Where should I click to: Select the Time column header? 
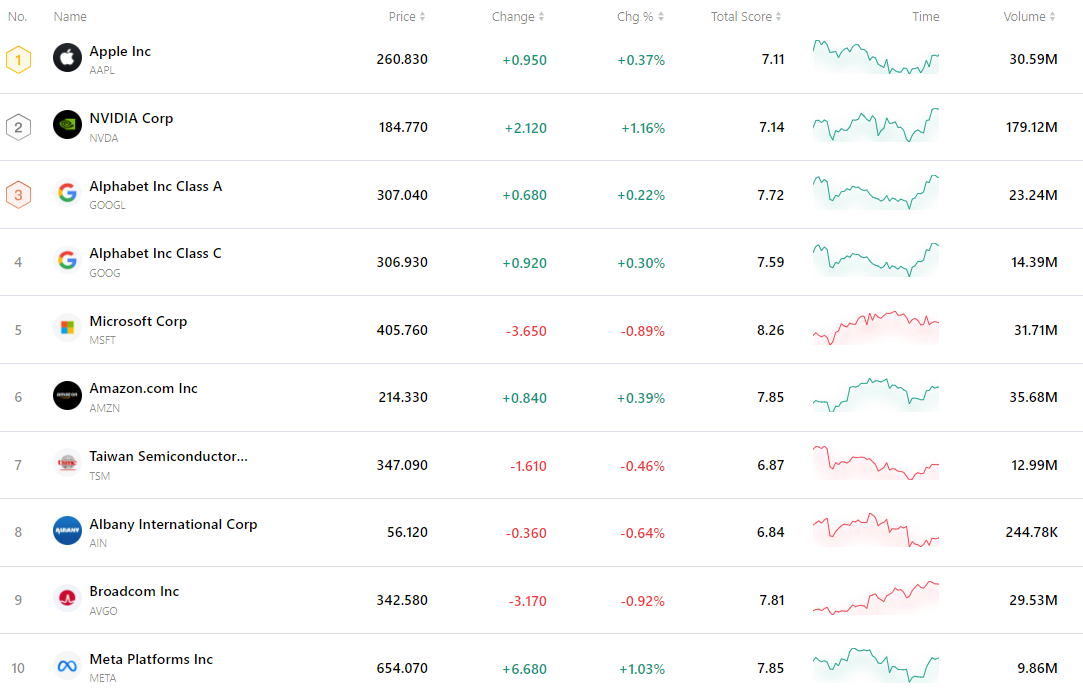pyautogui.click(x=925, y=16)
